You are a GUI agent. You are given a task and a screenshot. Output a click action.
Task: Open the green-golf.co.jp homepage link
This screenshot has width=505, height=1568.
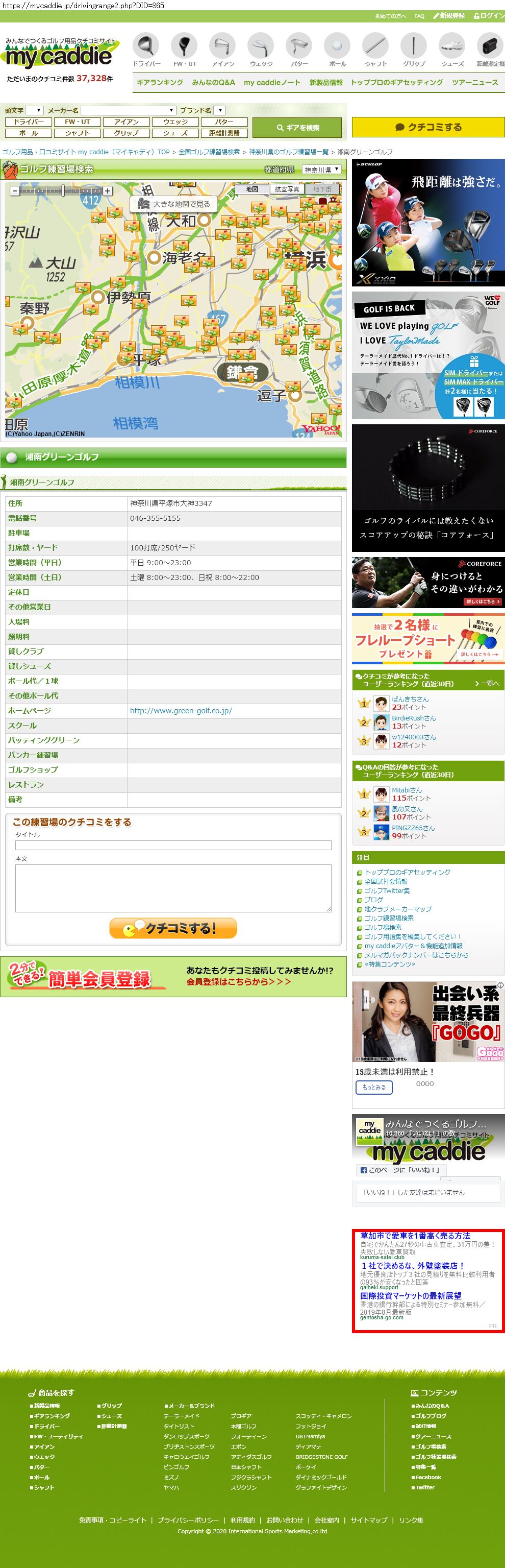coord(181,710)
